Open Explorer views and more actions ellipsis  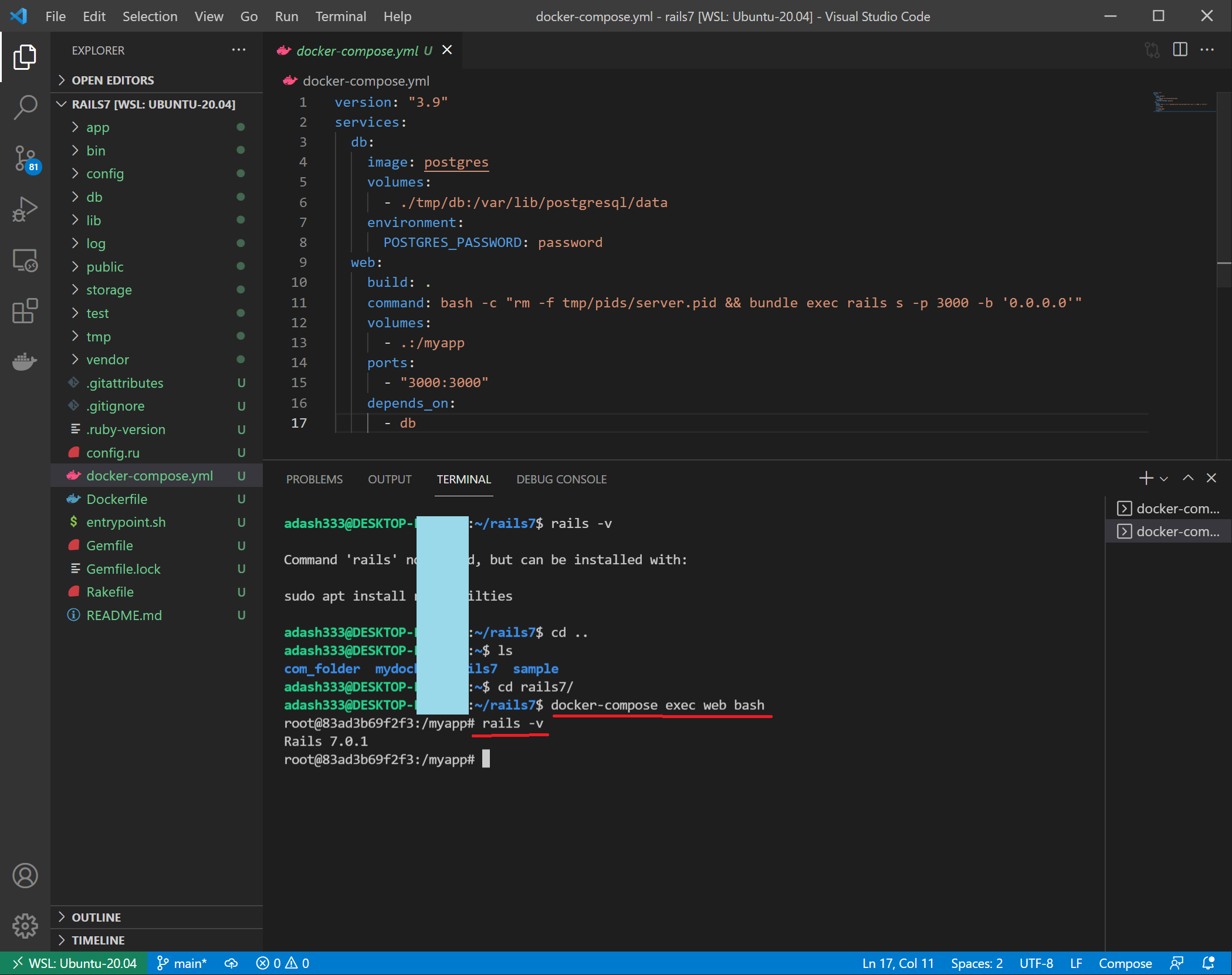click(x=239, y=50)
